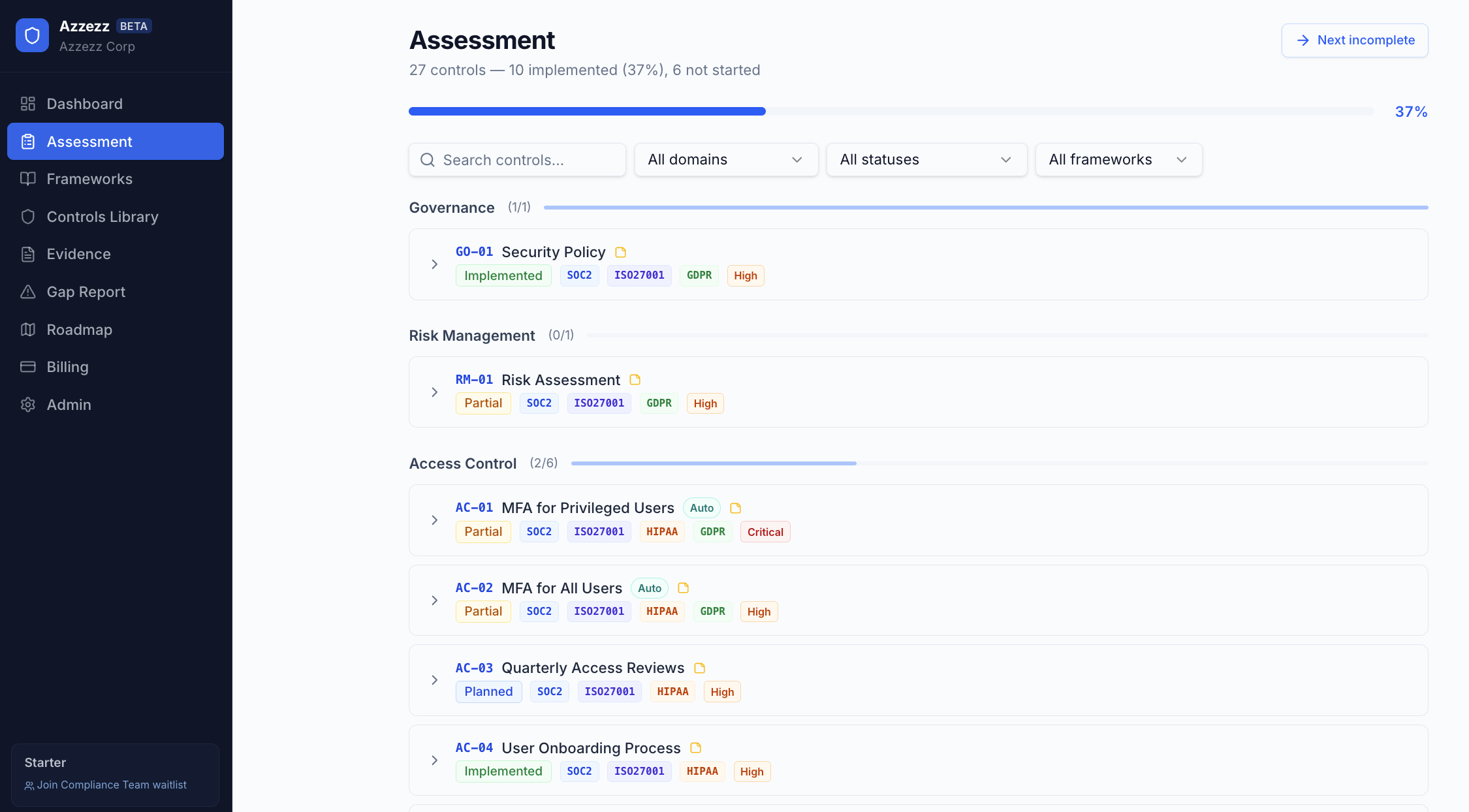Click the Join Compliance Team waitlist link

[106, 785]
